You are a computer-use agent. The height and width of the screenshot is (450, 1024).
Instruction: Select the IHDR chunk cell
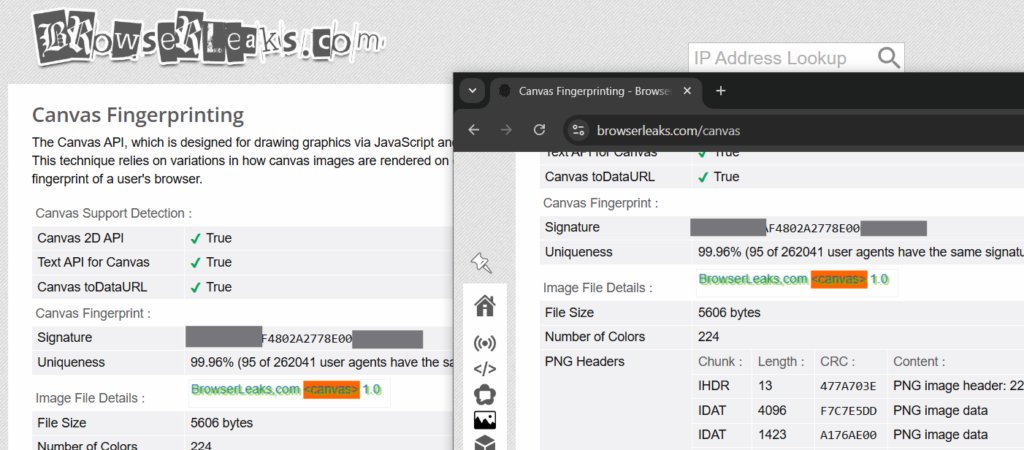pyautogui.click(x=712, y=386)
